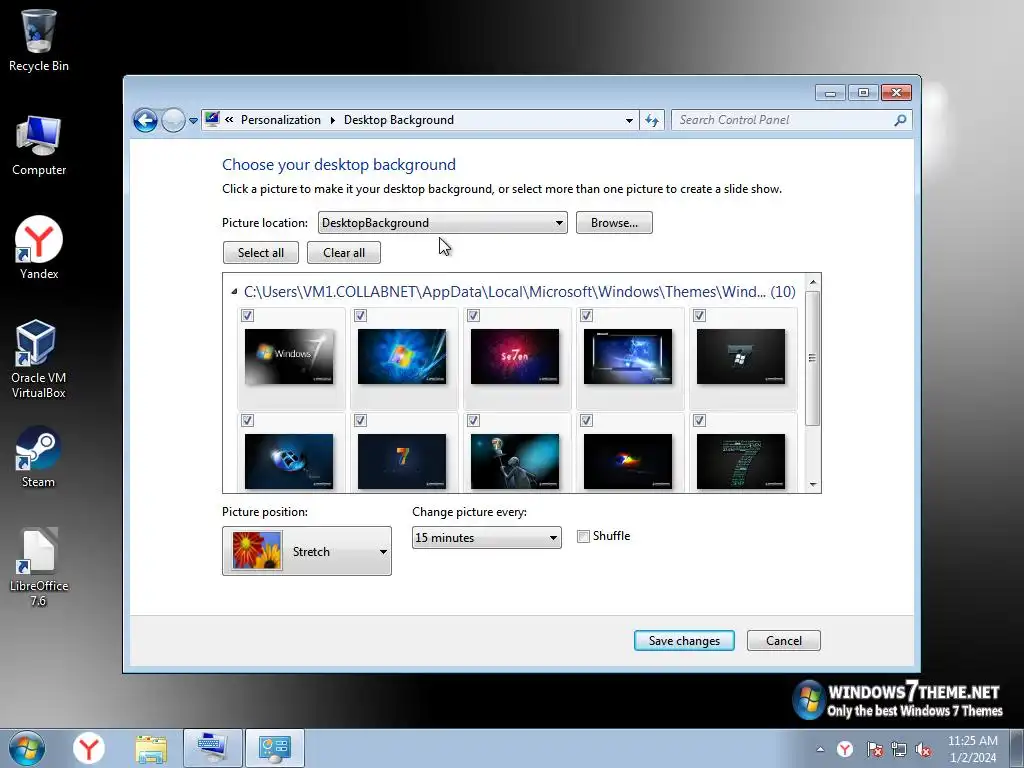Open the Picture position Stretch dropdown

pos(307,551)
